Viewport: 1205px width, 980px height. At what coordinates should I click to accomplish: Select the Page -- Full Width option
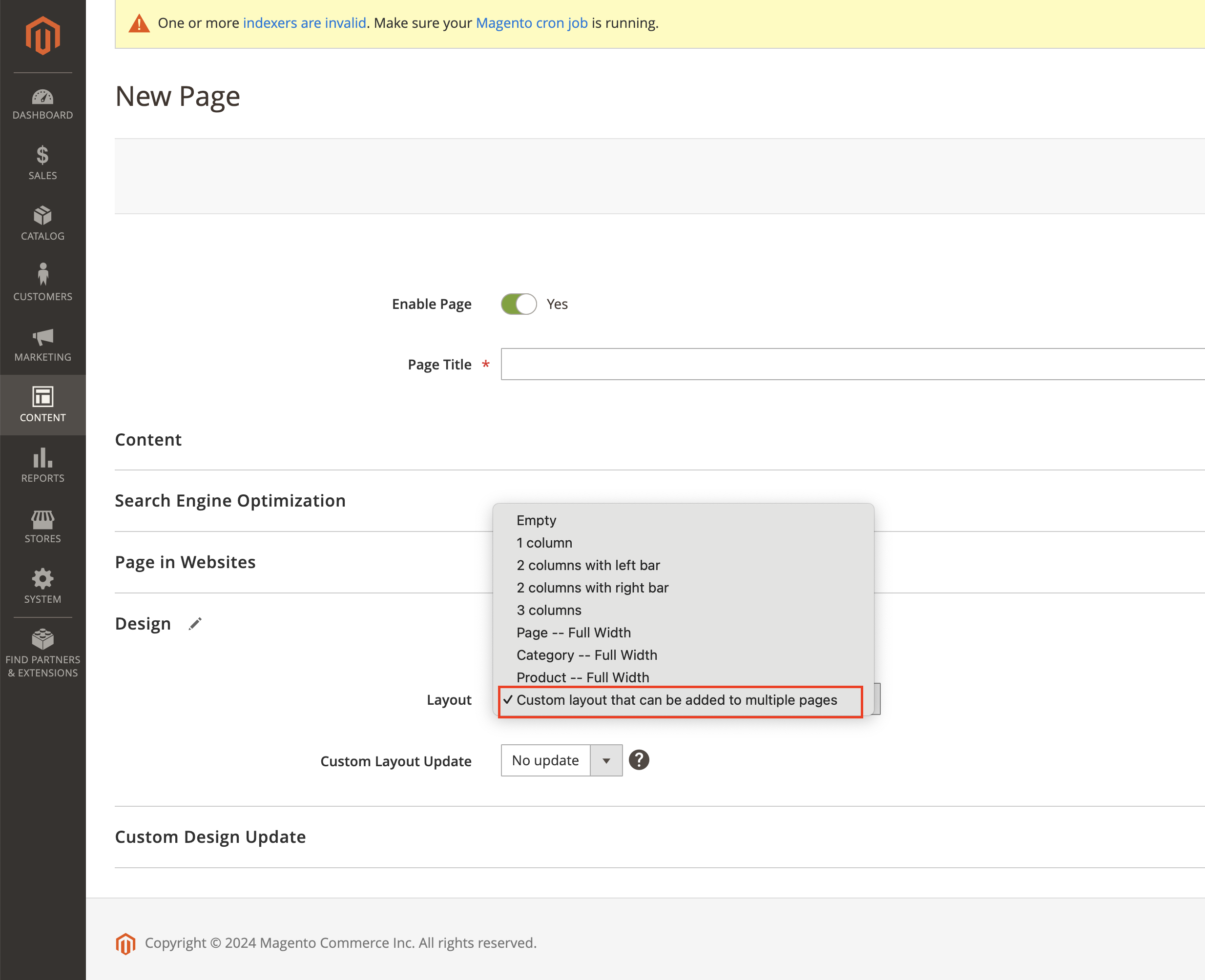573,632
